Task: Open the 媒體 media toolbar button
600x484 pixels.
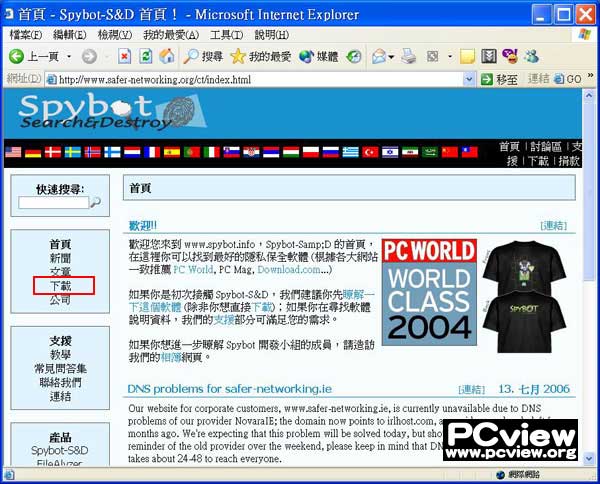Action: point(319,57)
